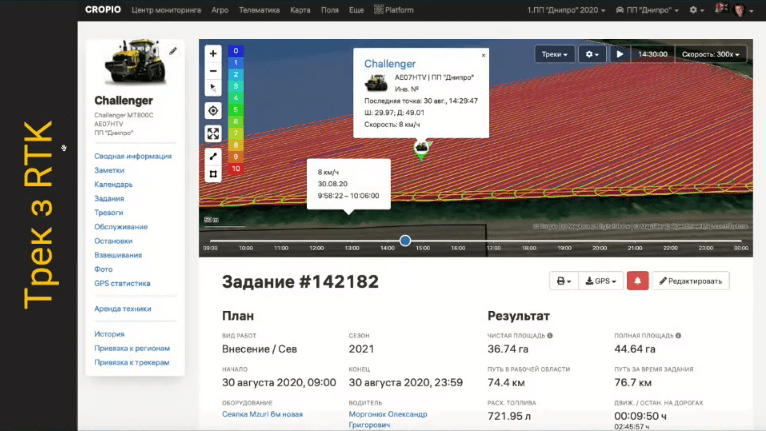Open the Задания section
Viewport: 766px width, 431px height.
[109, 199]
